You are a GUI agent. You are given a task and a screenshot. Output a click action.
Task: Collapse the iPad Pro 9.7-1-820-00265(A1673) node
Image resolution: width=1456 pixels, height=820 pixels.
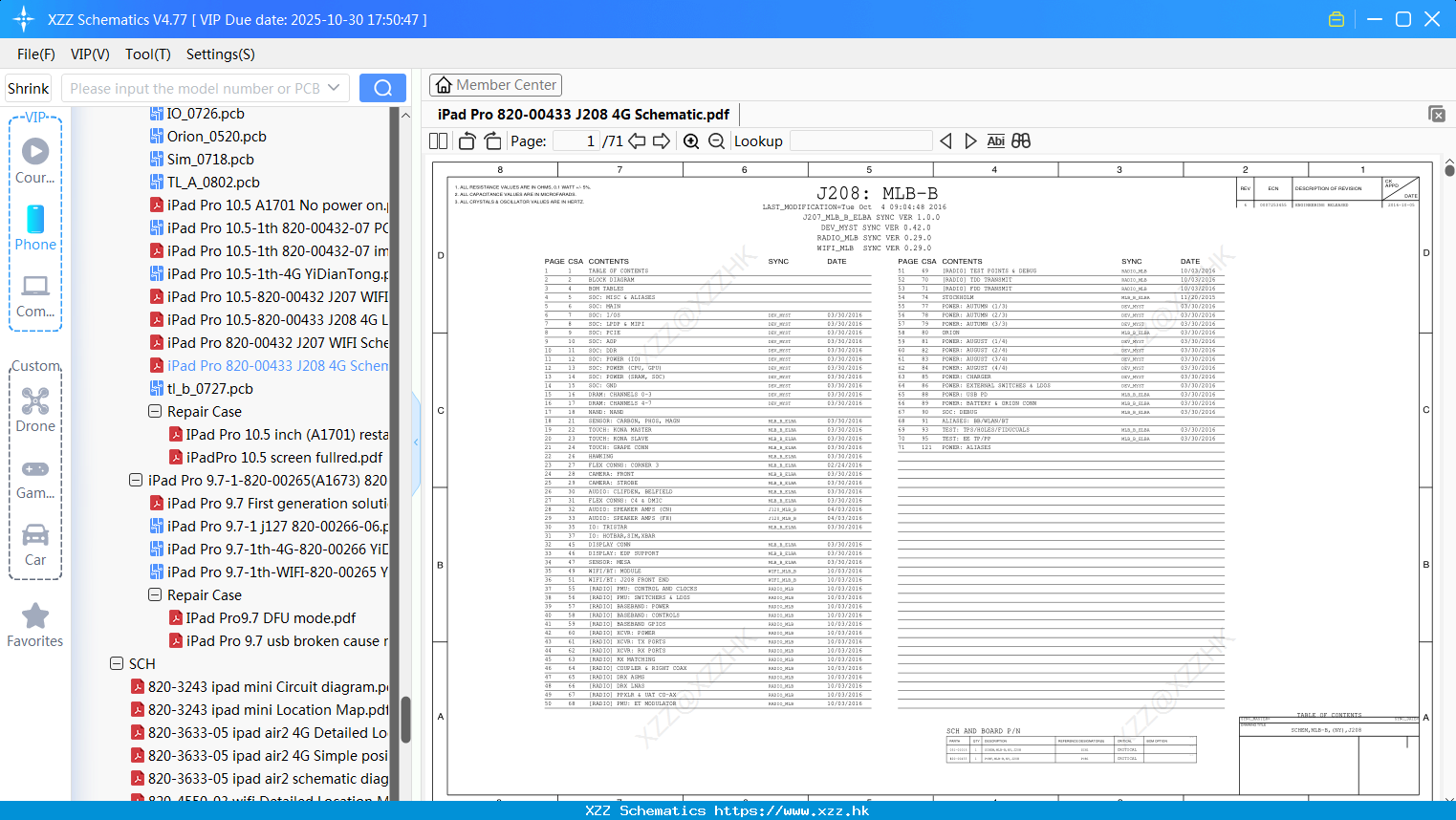(x=136, y=481)
